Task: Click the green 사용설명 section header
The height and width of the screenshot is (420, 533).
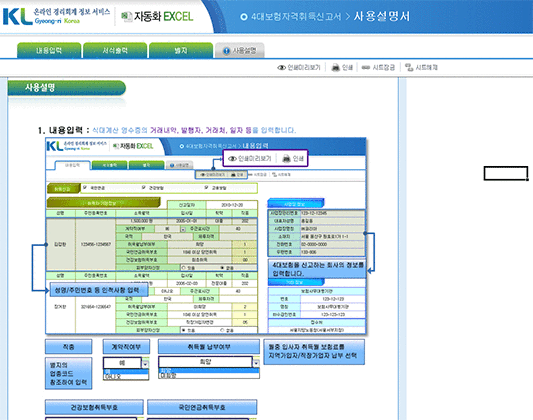Action: [x=67, y=88]
